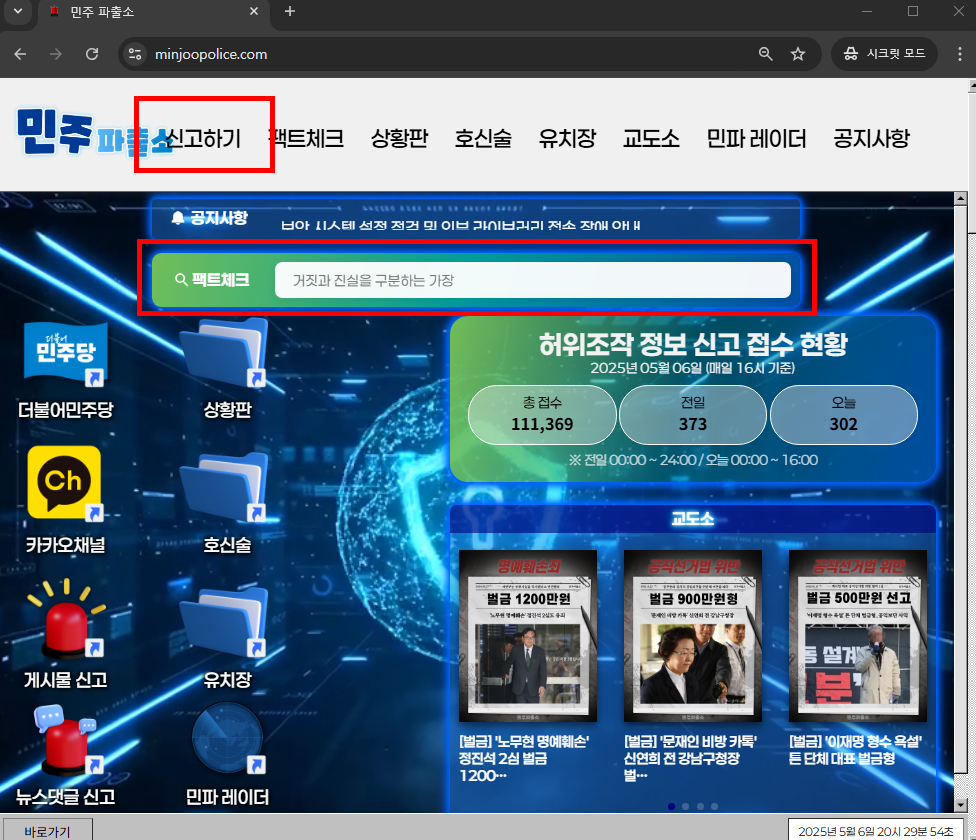Click the 팩트체크 search input field
Viewport: 976px width, 840px height.
pos(532,280)
